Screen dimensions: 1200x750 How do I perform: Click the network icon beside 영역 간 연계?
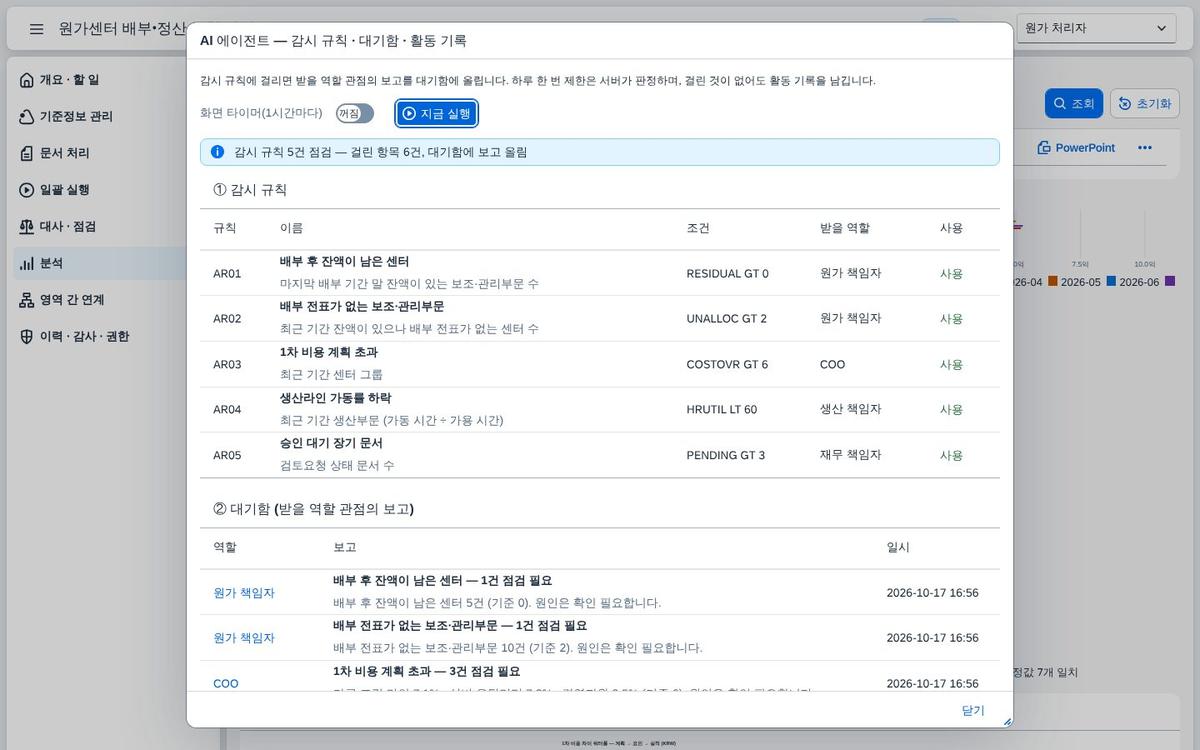click(27, 300)
